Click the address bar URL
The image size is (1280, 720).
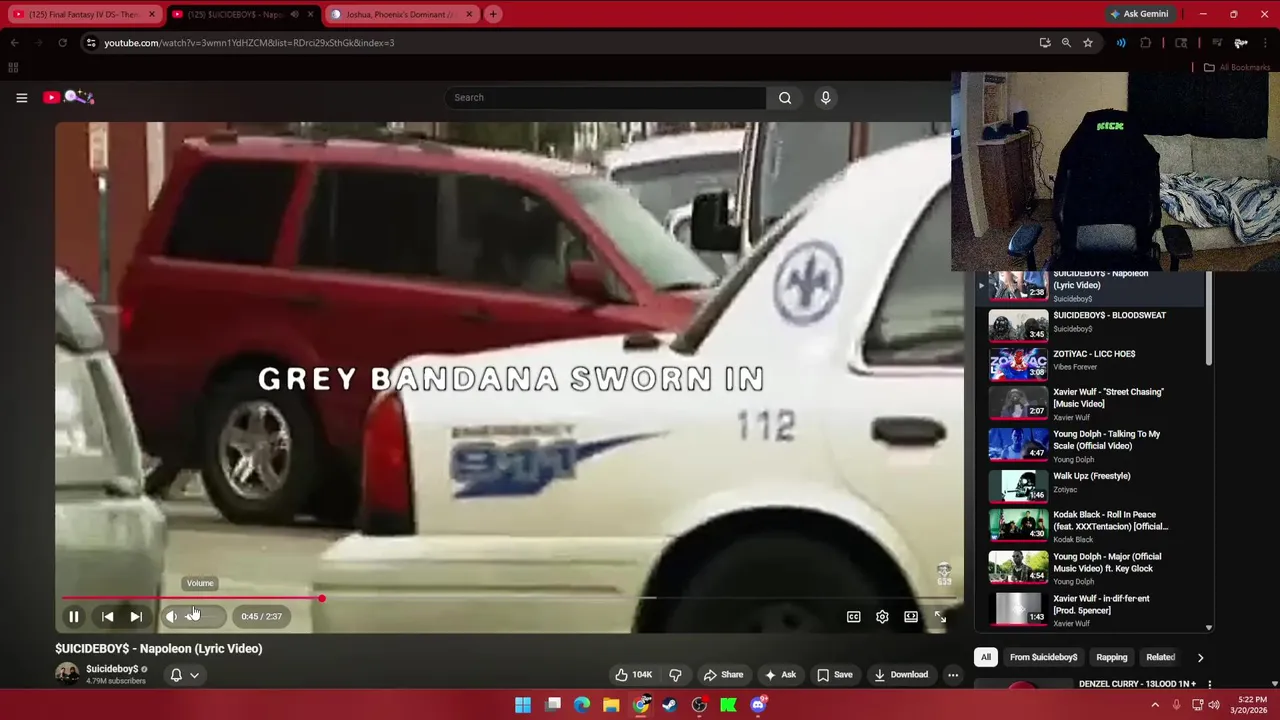coord(249,43)
